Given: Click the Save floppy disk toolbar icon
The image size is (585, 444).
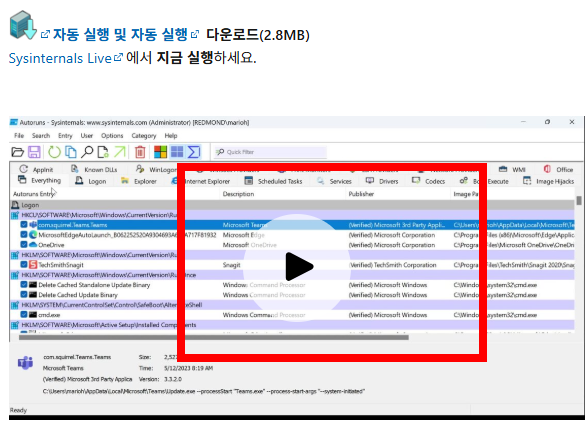Looking at the screenshot, I should [x=34, y=152].
